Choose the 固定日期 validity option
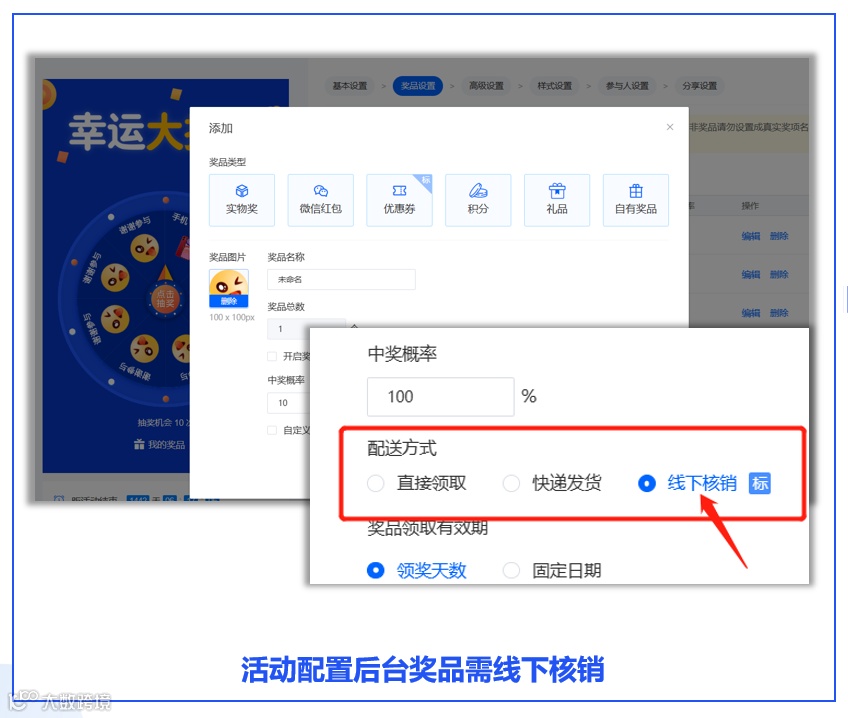The height and width of the screenshot is (718, 848). pos(552,570)
